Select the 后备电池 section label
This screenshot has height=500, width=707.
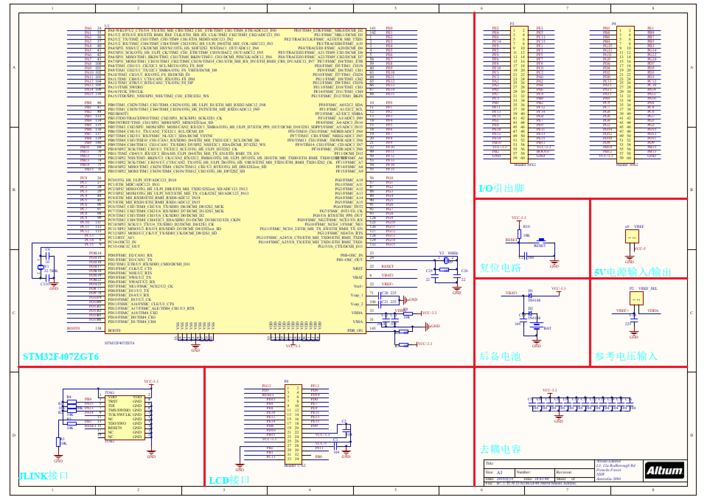click(500, 356)
